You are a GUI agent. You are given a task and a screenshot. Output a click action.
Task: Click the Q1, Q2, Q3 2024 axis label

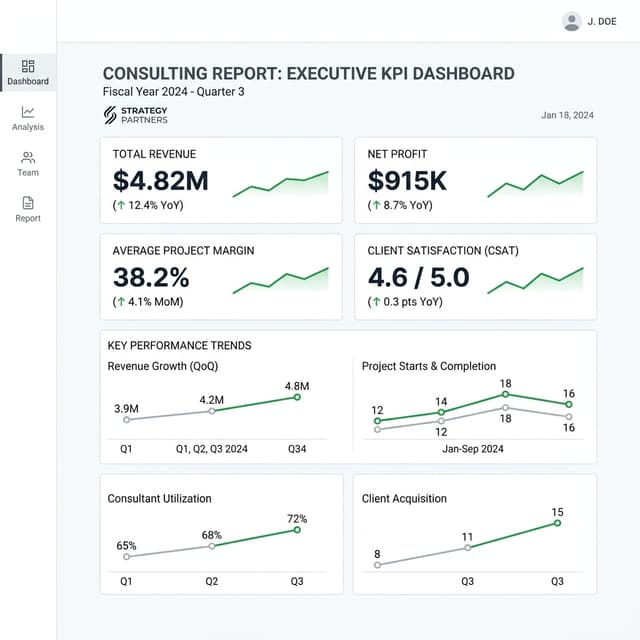[x=211, y=449]
